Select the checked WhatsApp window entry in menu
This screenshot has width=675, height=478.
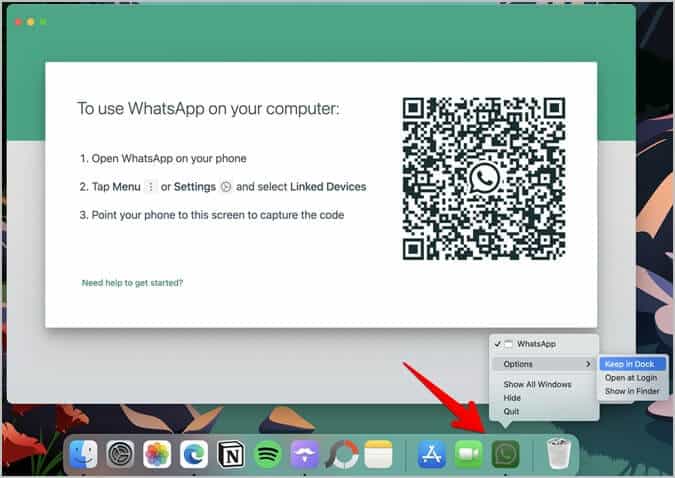(x=544, y=344)
